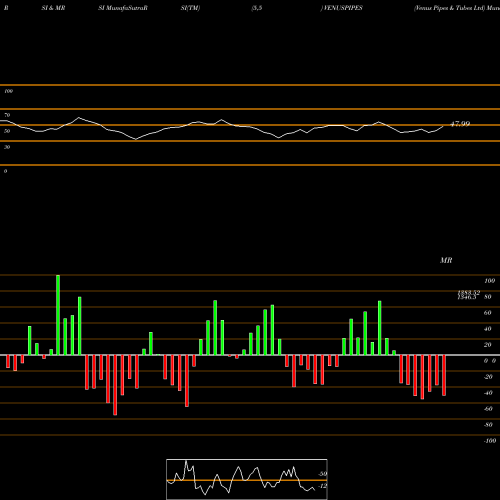500x500 pixels.
Task: Click the MR axis label -60
Action: click(x=488, y=409)
